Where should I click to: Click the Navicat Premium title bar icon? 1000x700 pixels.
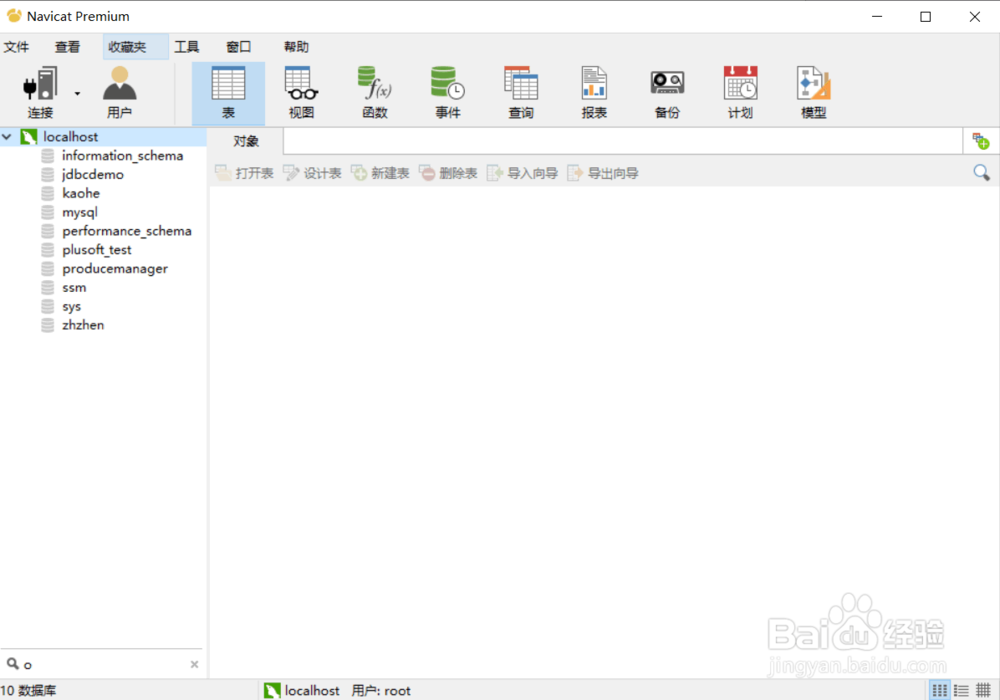(x=14, y=15)
